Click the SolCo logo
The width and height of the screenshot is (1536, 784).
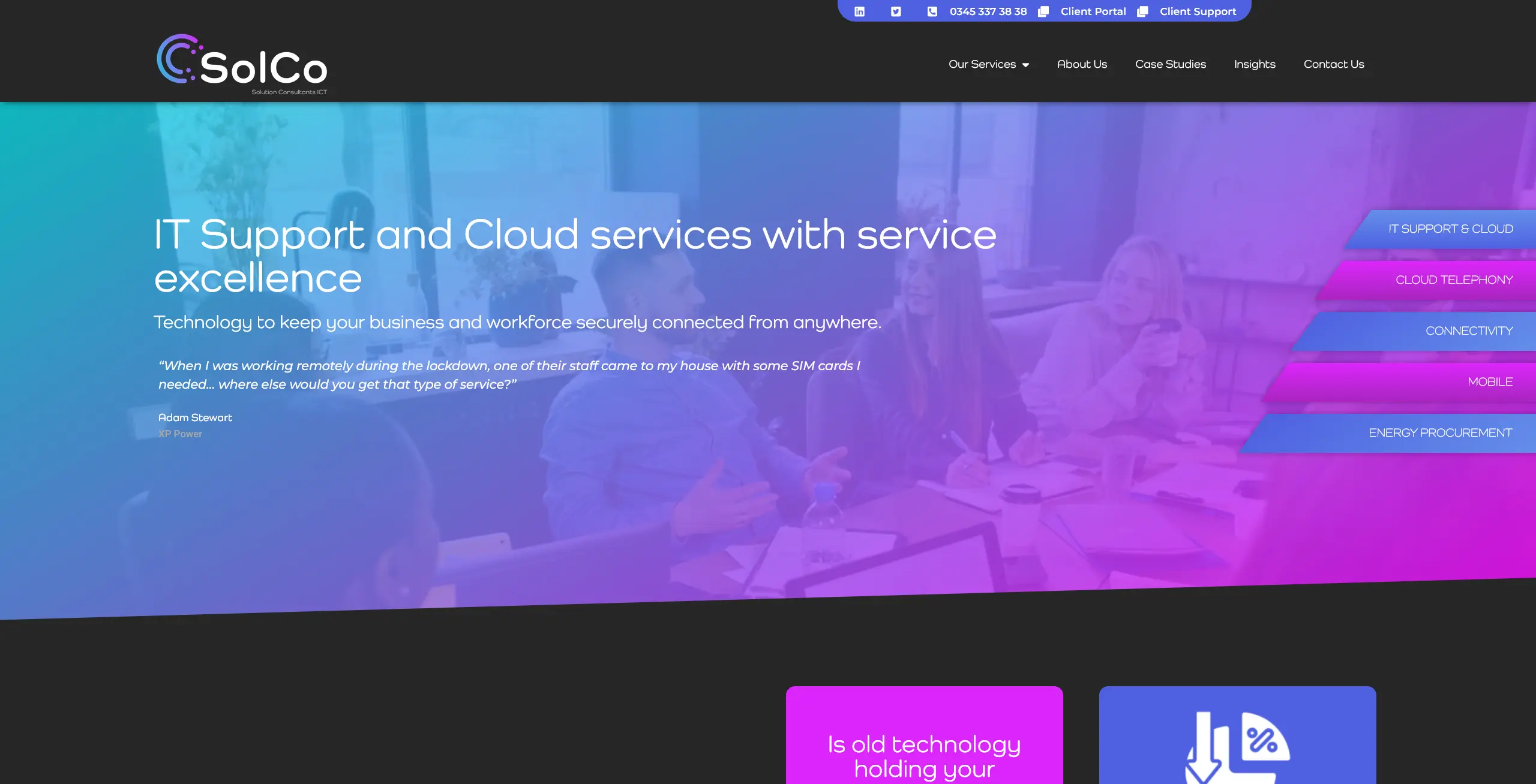(x=242, y=64)
